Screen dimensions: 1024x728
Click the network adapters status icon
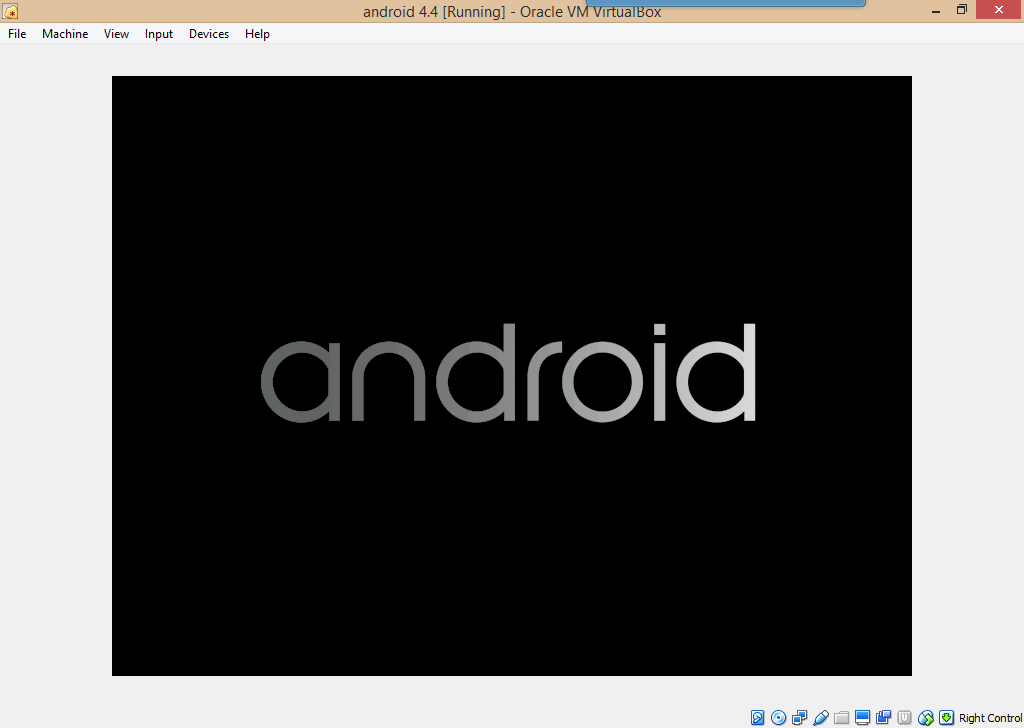[x=799, y=718]
